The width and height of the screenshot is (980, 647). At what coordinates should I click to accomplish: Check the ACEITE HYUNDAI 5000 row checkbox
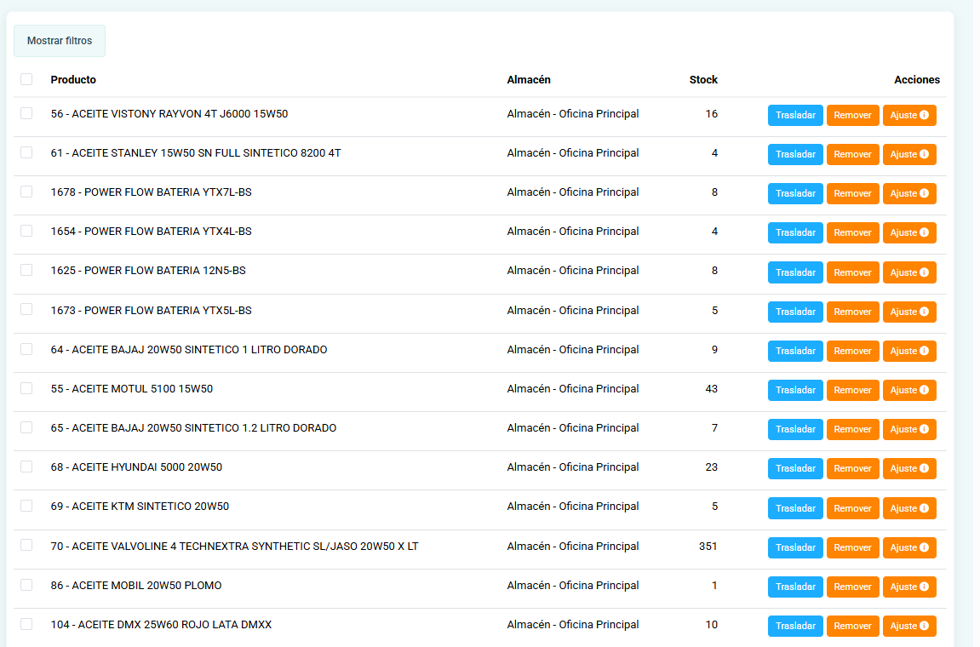pos(26,466)
